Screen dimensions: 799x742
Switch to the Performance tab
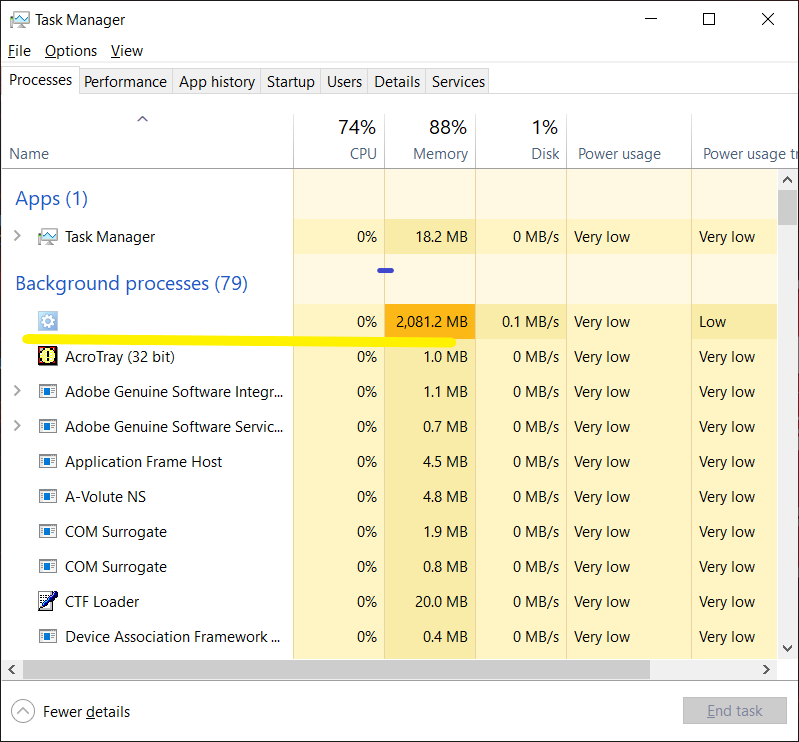125,82
